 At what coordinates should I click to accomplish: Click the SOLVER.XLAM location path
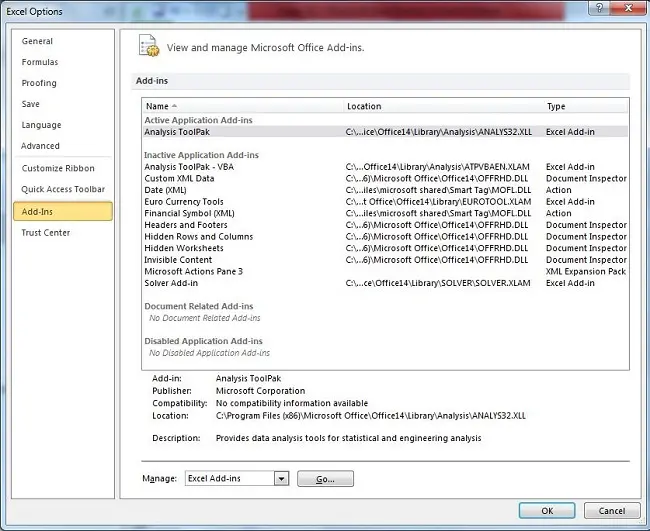click(x=438, y=283)
